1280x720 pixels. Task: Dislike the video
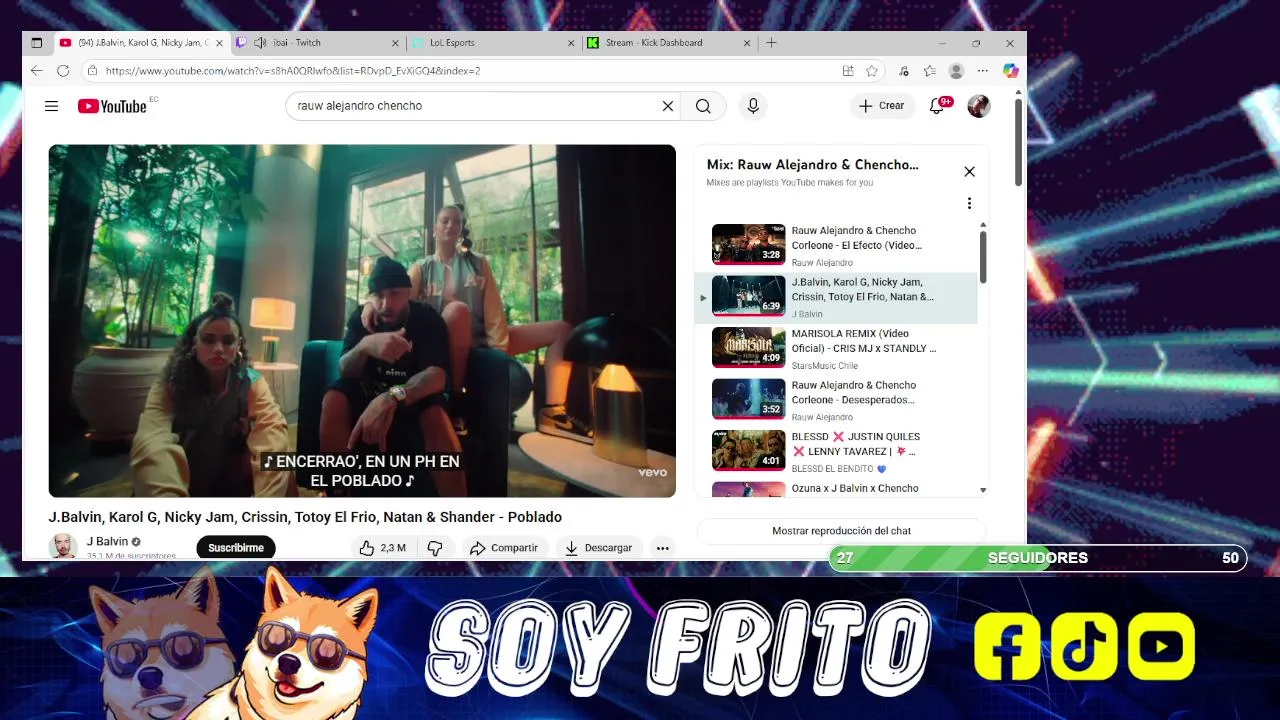pos(435,548)
